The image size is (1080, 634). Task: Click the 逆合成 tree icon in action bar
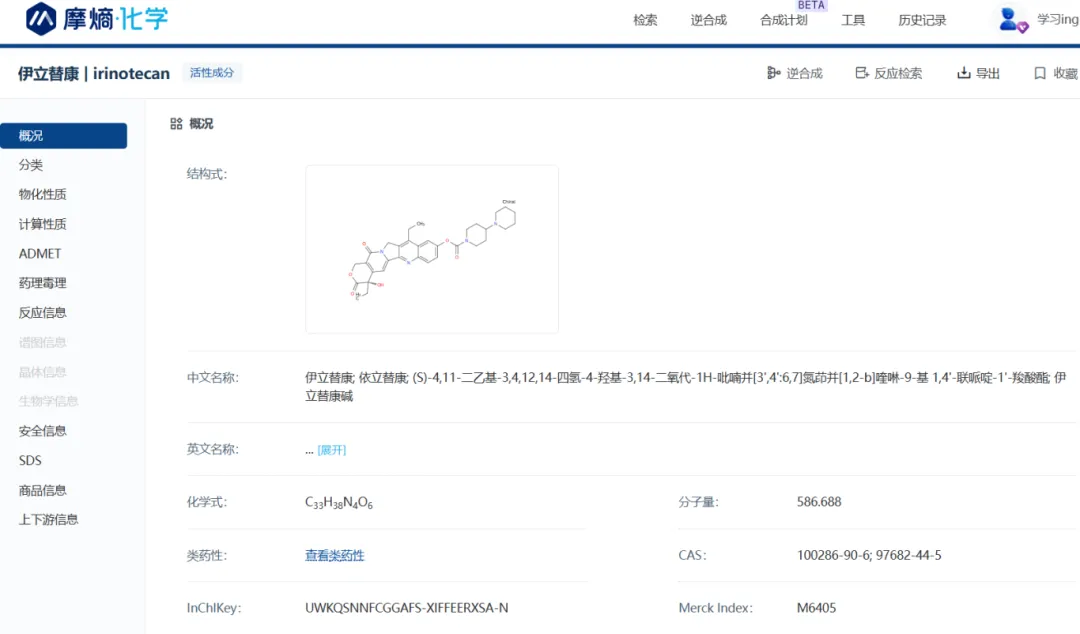(773, 73)
